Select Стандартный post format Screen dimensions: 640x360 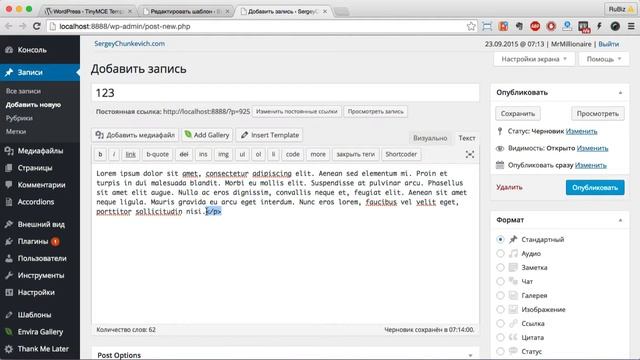pos(500,239)
